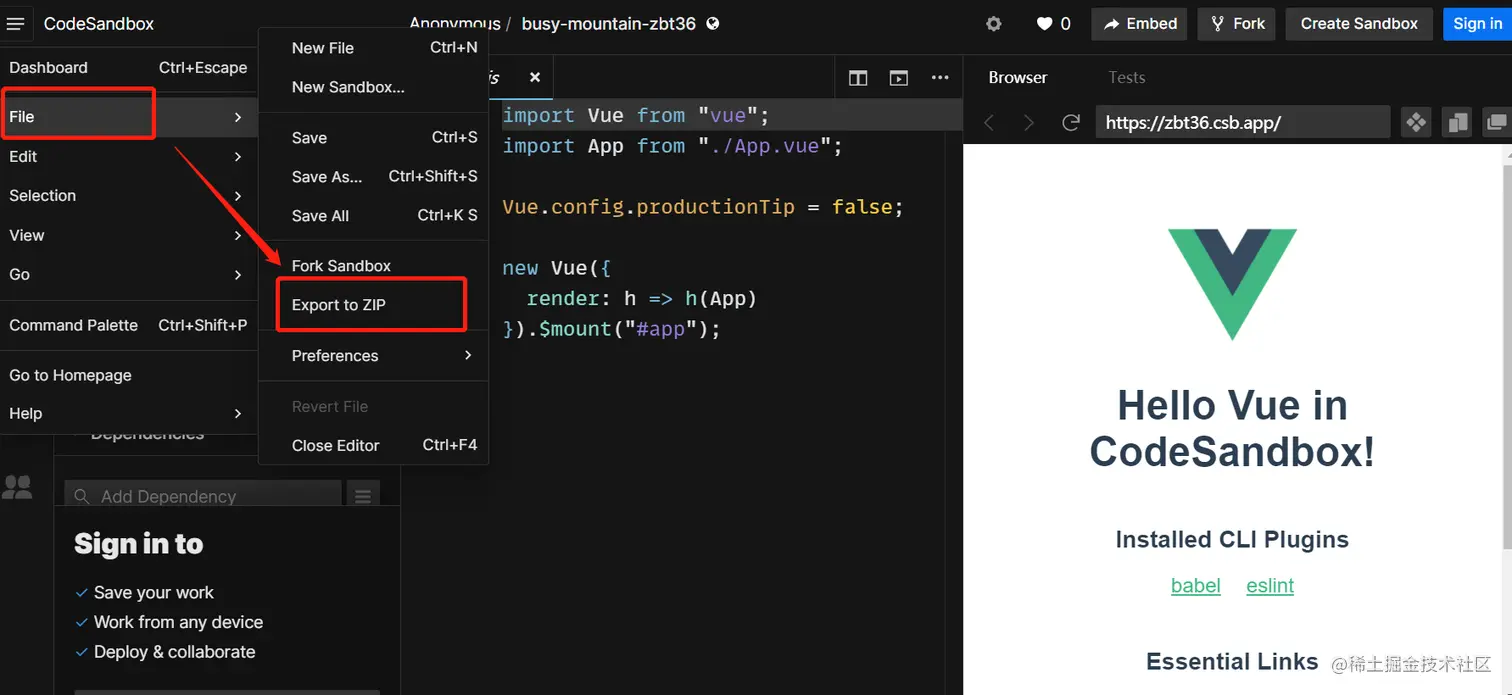Click the Create Sandbox button
The height and width of the screenshot is (695, 1512).
coord(1358,23)
